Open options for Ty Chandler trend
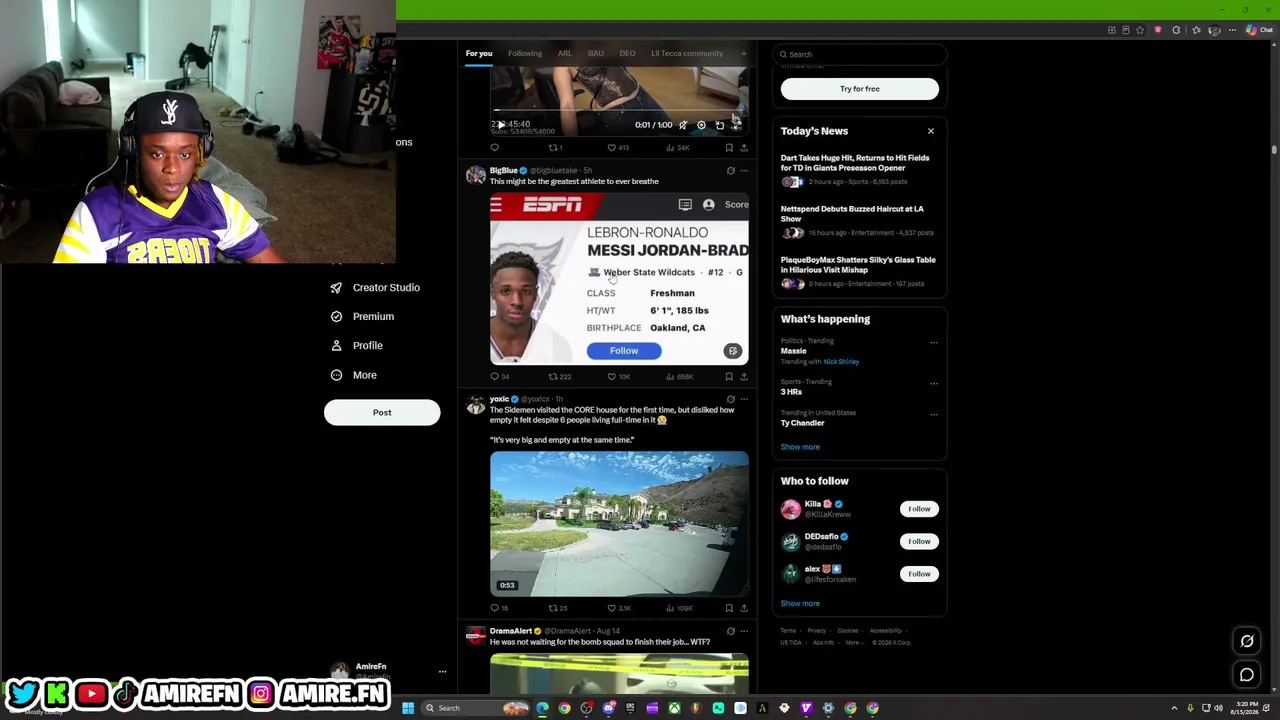Image resolution: width=1280 pixels, height=720 pixels. 934,414
